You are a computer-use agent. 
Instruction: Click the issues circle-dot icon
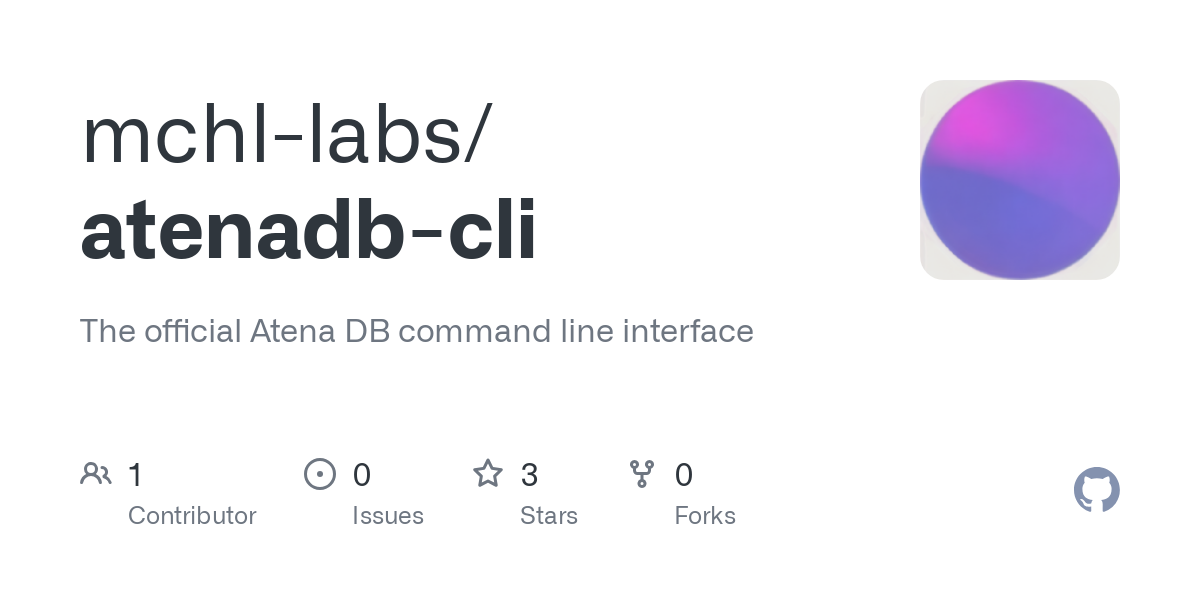(319, 474)
